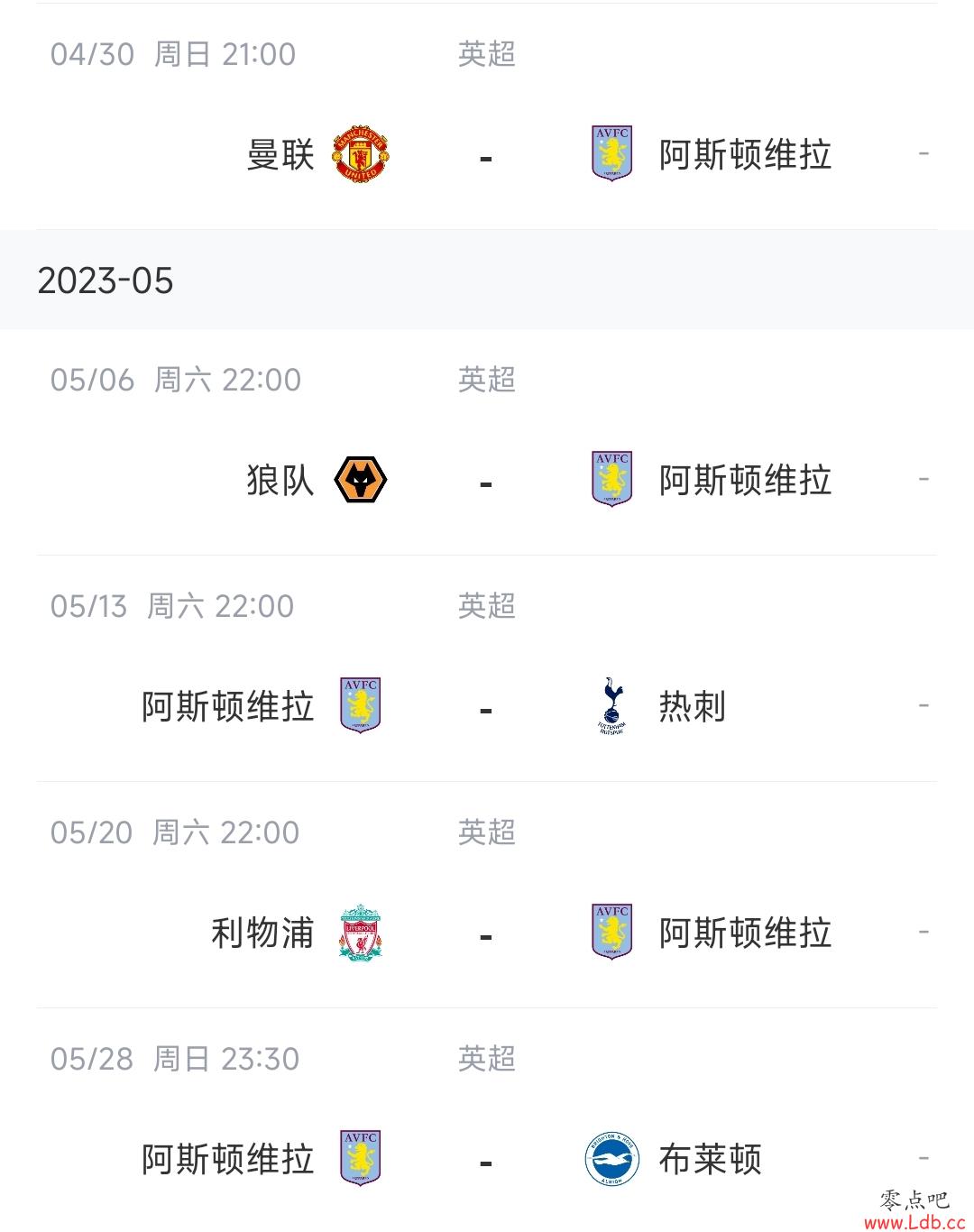Viewport: 974px width, 1232px height.
Task: Visit the www.Ldb.cc watermark link
Action: (x=914, y=1222)
